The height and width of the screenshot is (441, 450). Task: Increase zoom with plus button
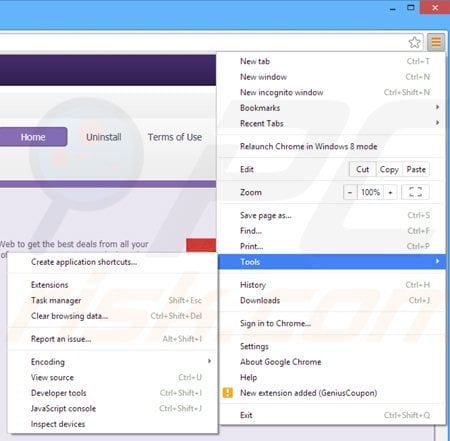click(390, 192)
